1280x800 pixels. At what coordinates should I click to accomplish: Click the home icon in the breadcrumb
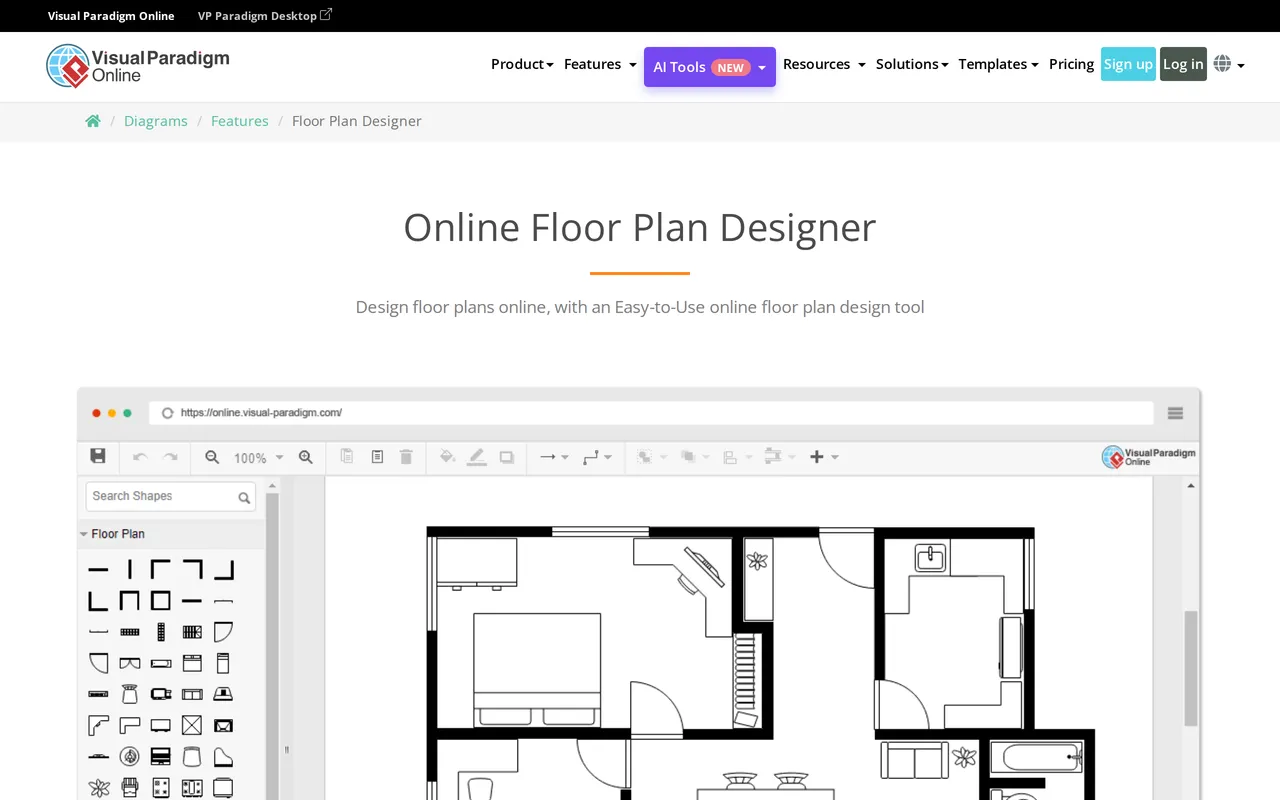click(x=93, y=121)
